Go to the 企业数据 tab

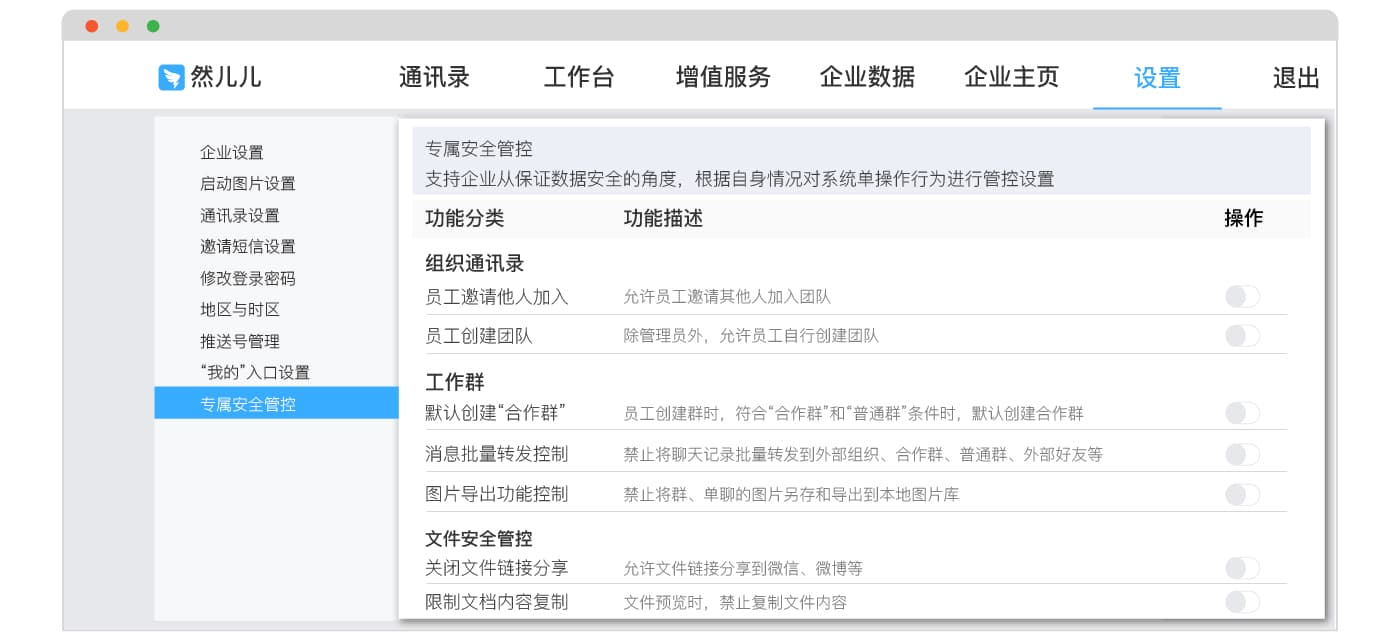[x=867, y=77]
